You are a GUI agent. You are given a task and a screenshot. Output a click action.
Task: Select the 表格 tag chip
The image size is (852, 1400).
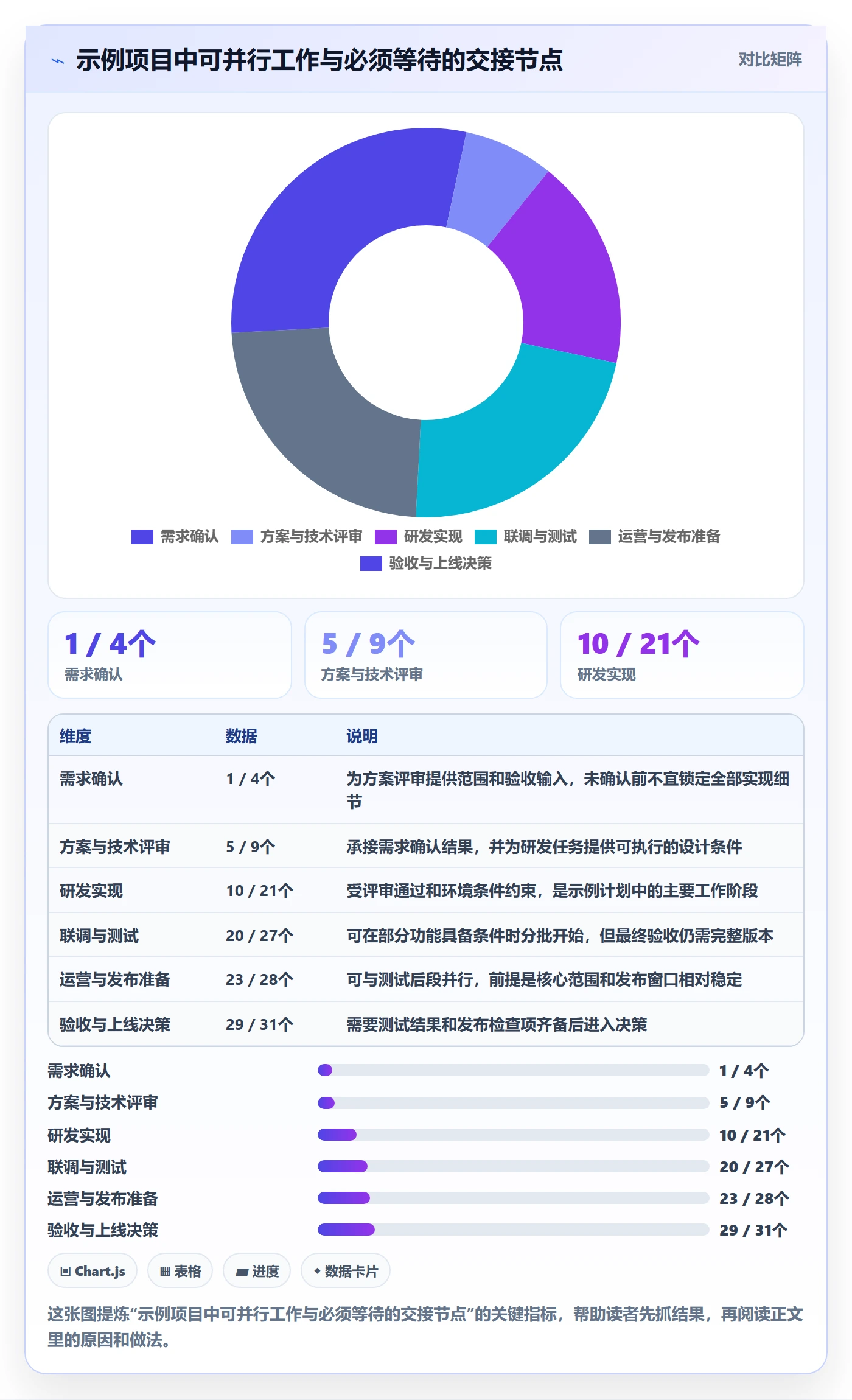pos(180,1271)
